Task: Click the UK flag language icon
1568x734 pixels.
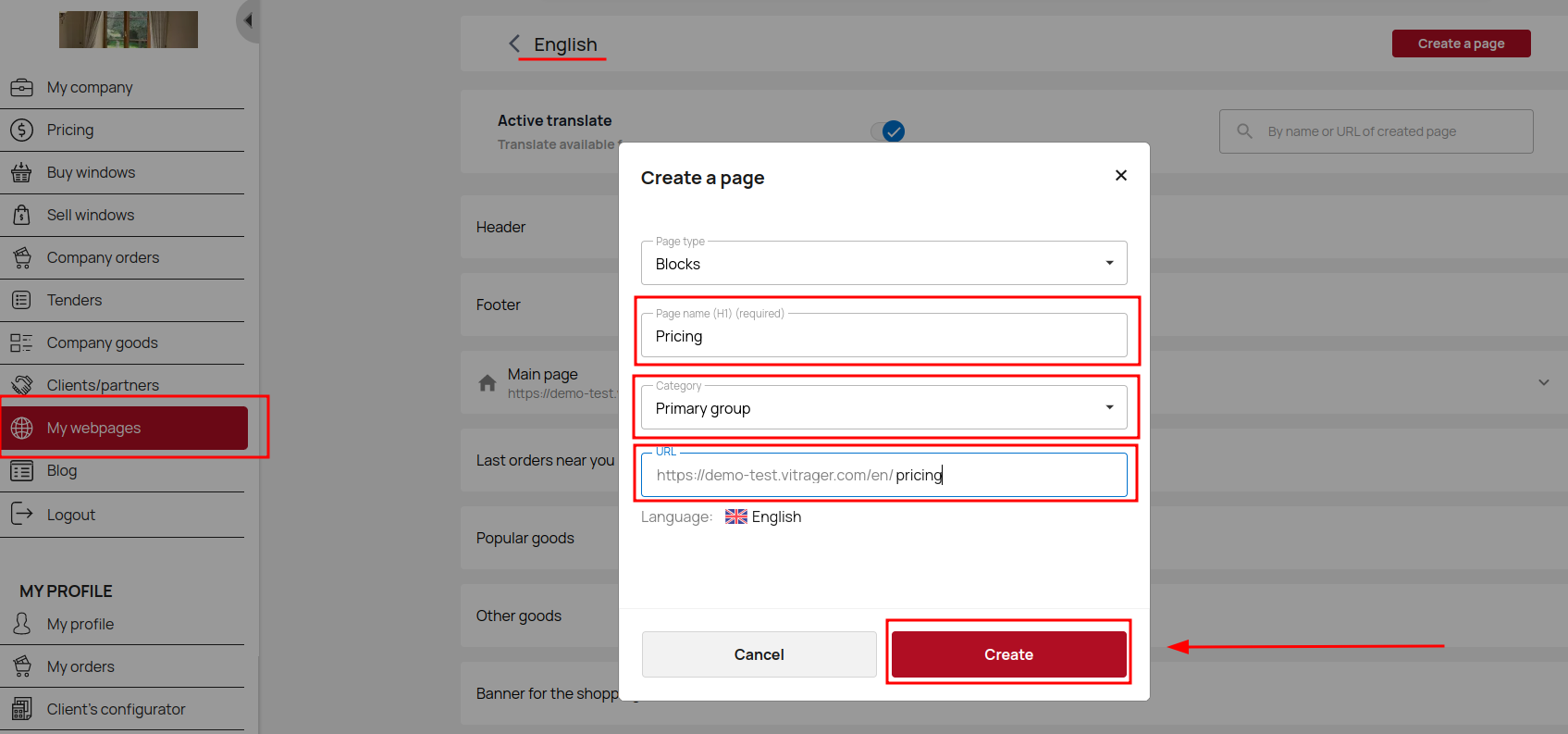Action: point(736,516)
